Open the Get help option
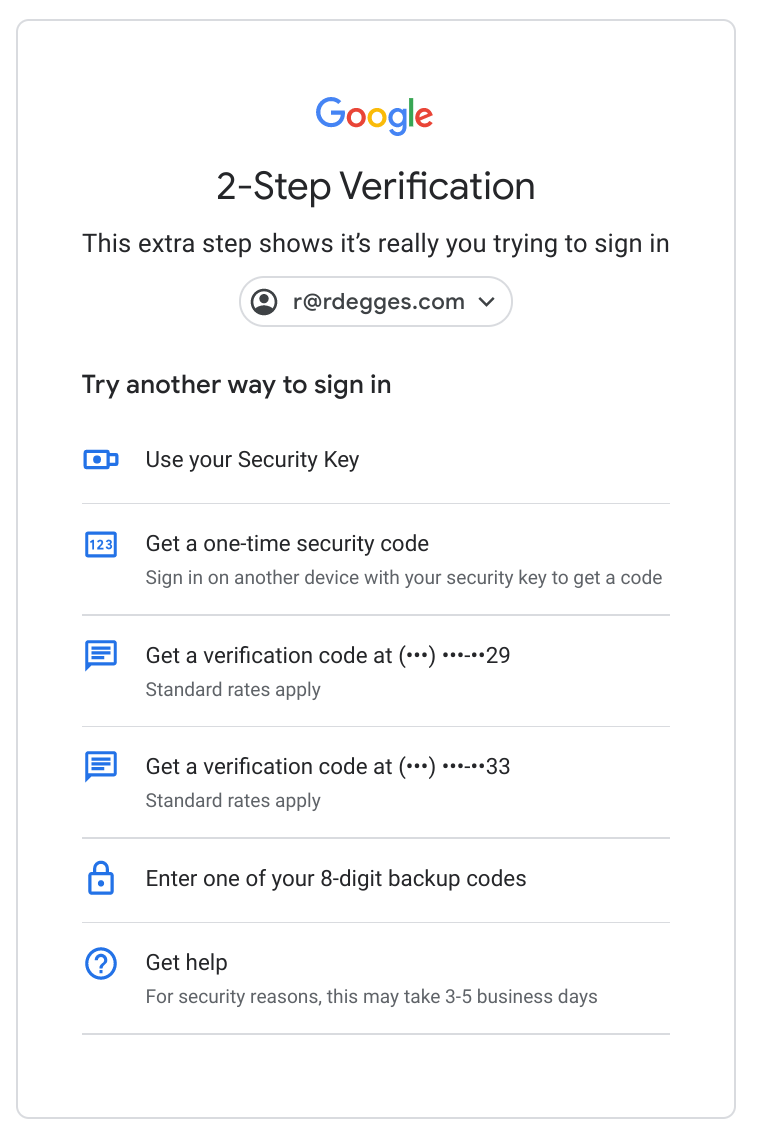Screen dimensions: 757x1138 point(187,963)
